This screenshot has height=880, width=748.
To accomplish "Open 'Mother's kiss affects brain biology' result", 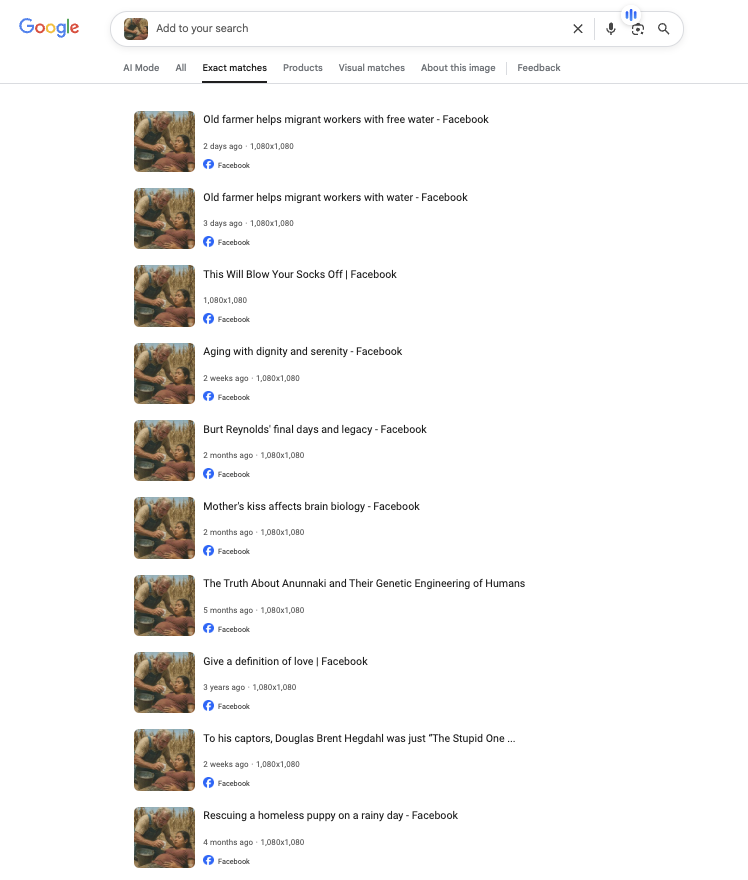I will click(x=311, y=506).
